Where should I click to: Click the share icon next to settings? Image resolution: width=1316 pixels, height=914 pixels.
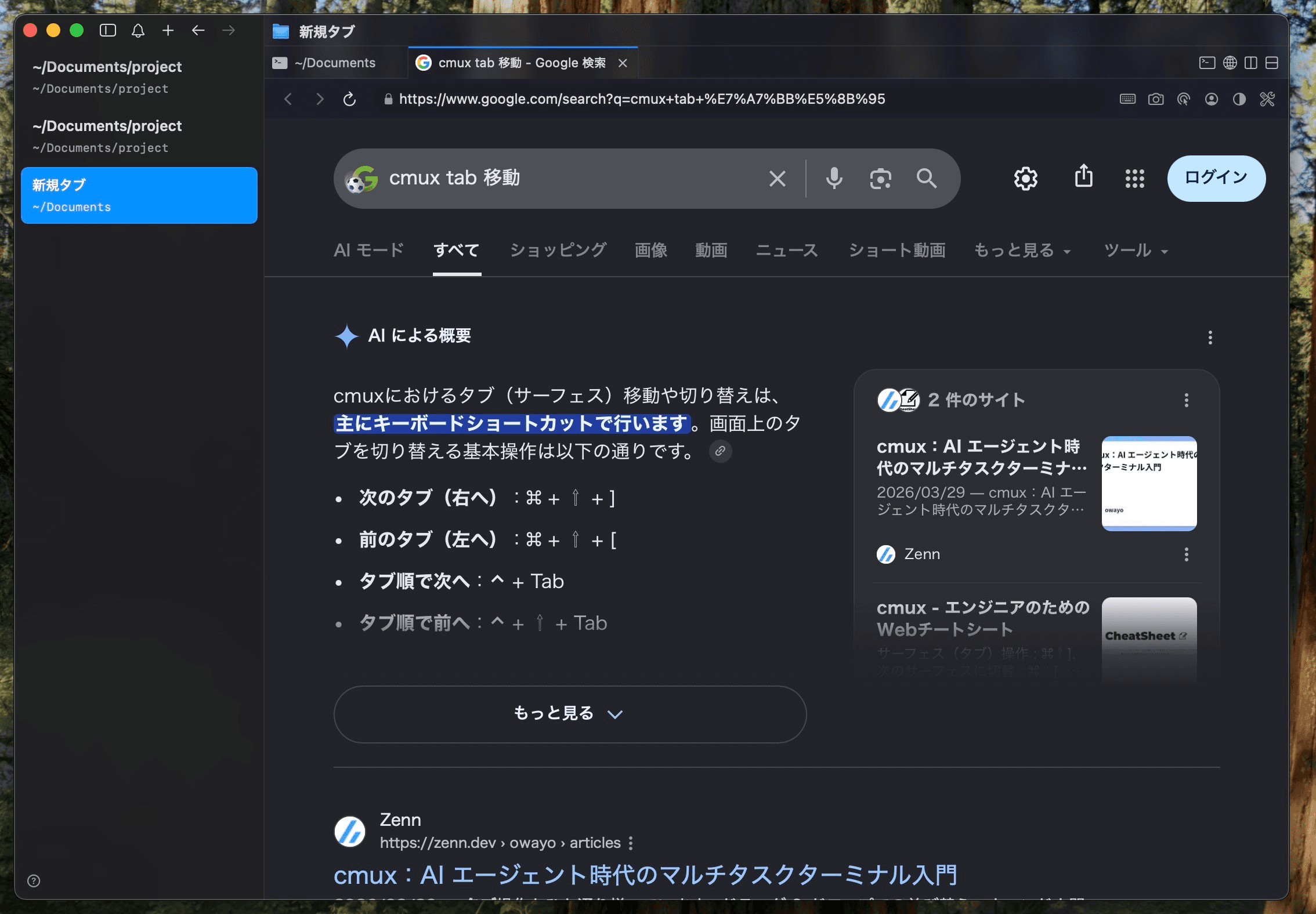[x=1084, y=176]
